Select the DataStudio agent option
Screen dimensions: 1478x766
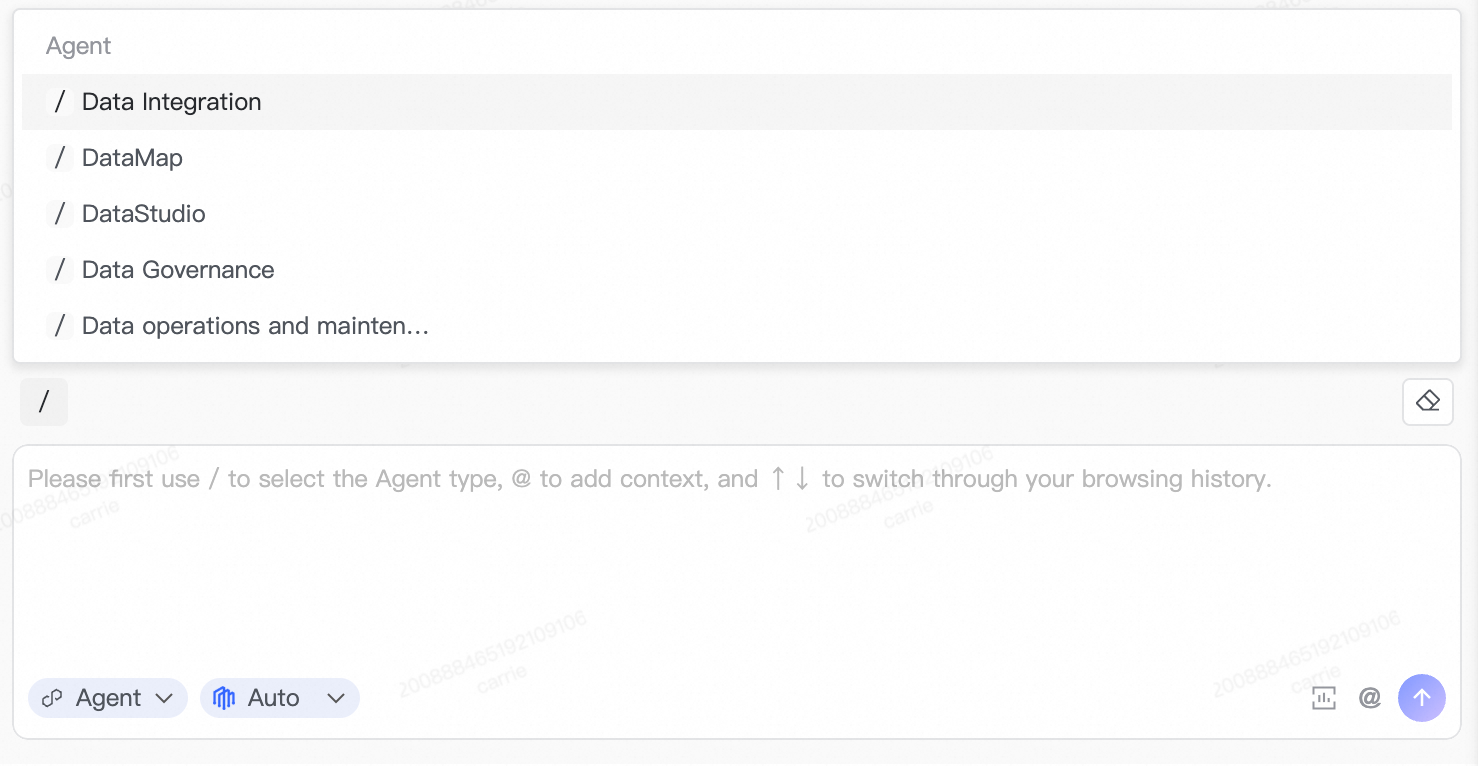[144, 214]
